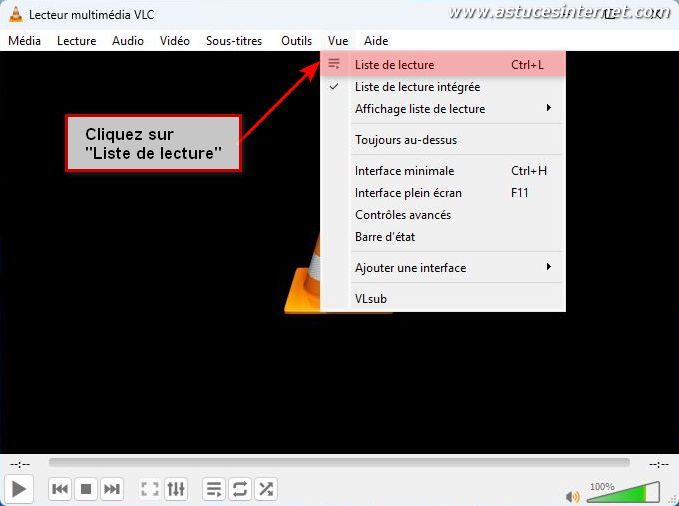This screenshot has height=506, width=679.
Task: Toggle shuffle random playback
Action: 266,489
